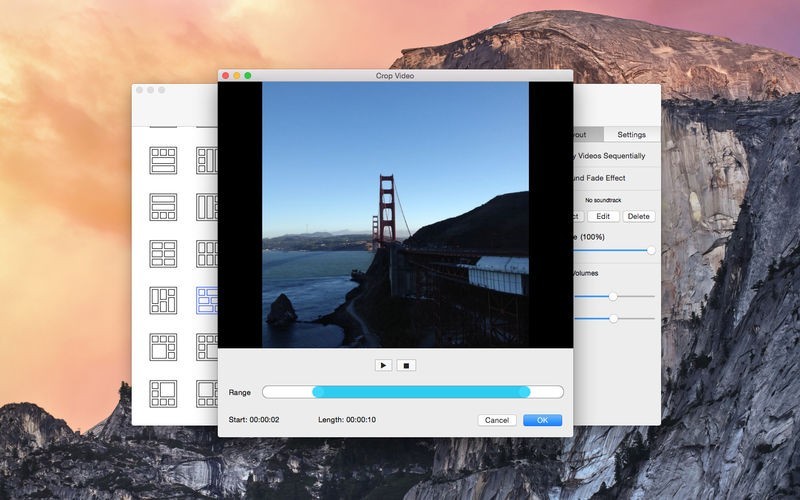Click the soundtrack Edit button
Screen dimensions: 800x500
pos(603,216)
